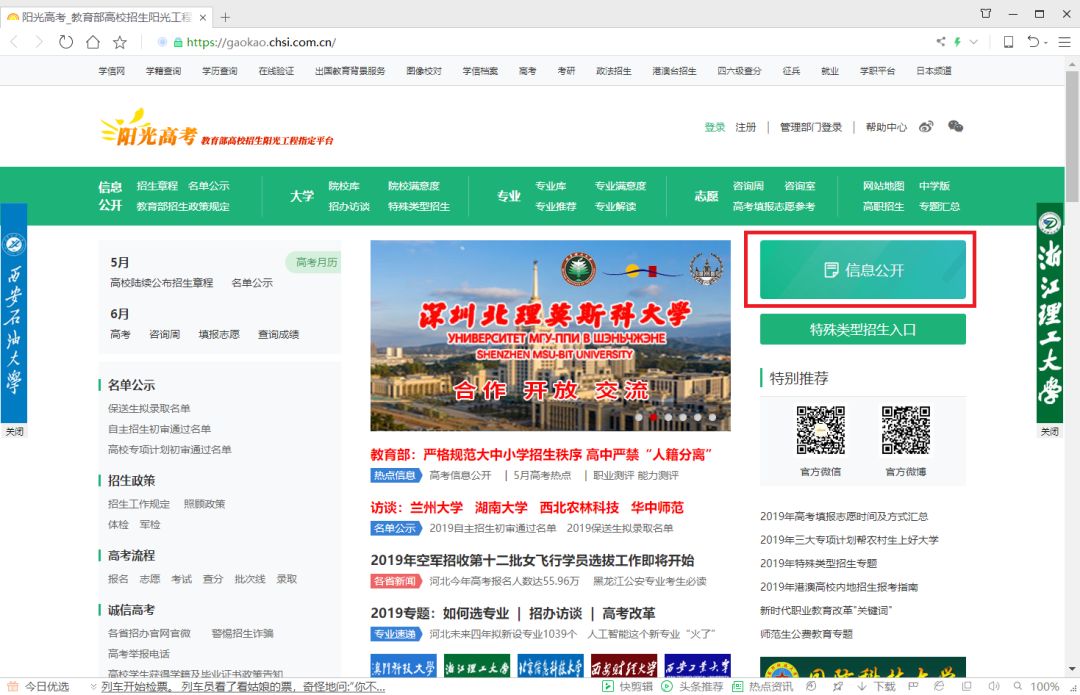Click the 官方微信 QR code
Viewport: 1080px width, 695px height.
click(x=820, y=431)
